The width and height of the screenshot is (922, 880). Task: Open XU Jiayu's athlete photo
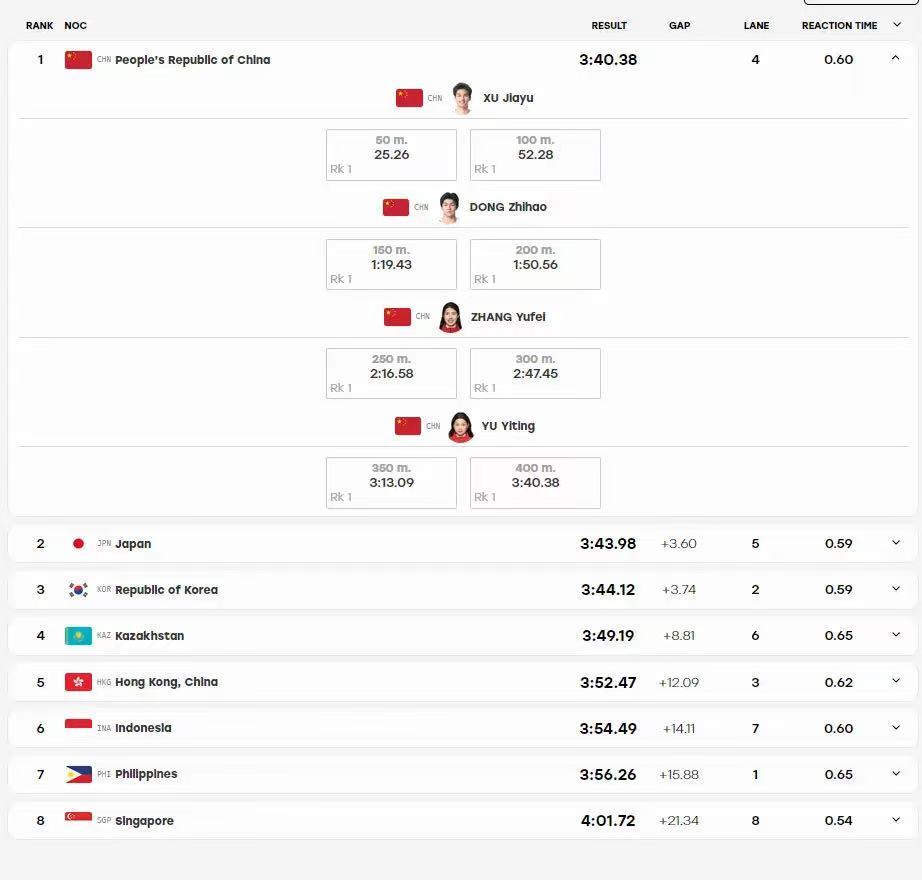click(462, 98)
